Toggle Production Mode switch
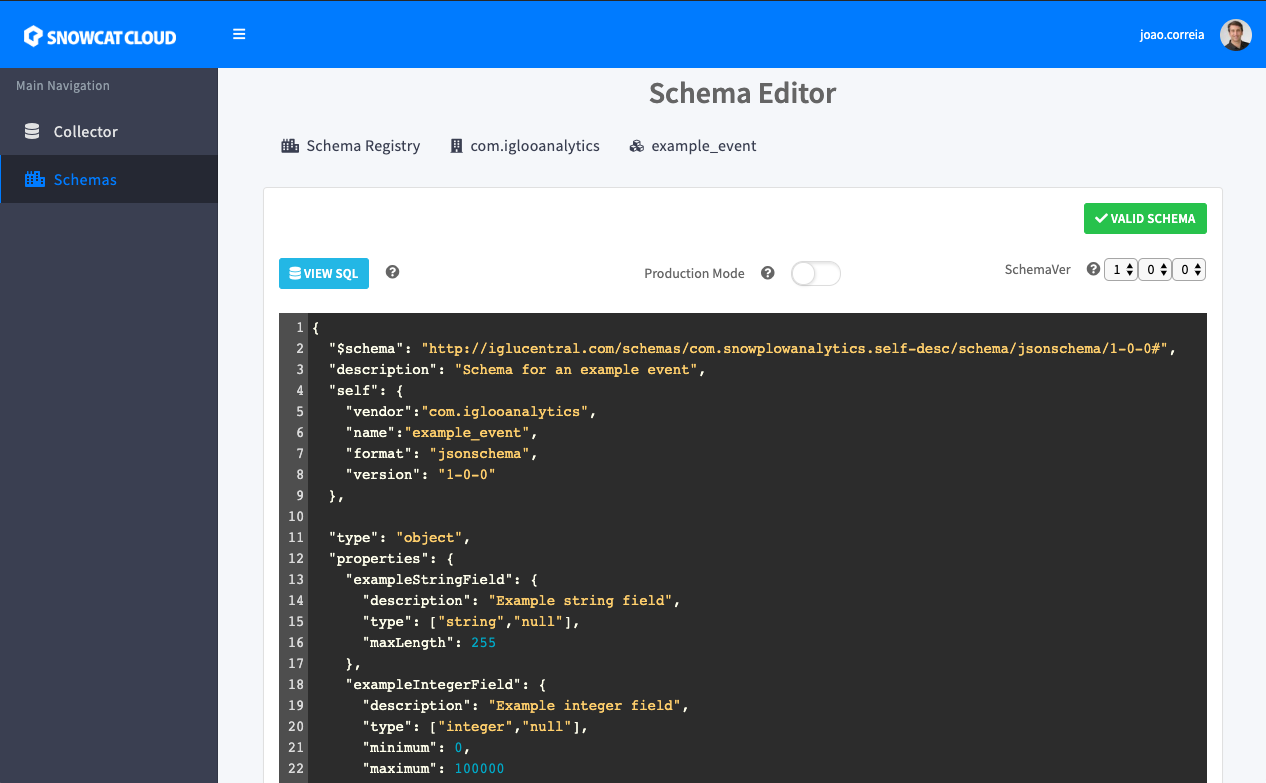 pyautogui.click(x=816, y=273)
